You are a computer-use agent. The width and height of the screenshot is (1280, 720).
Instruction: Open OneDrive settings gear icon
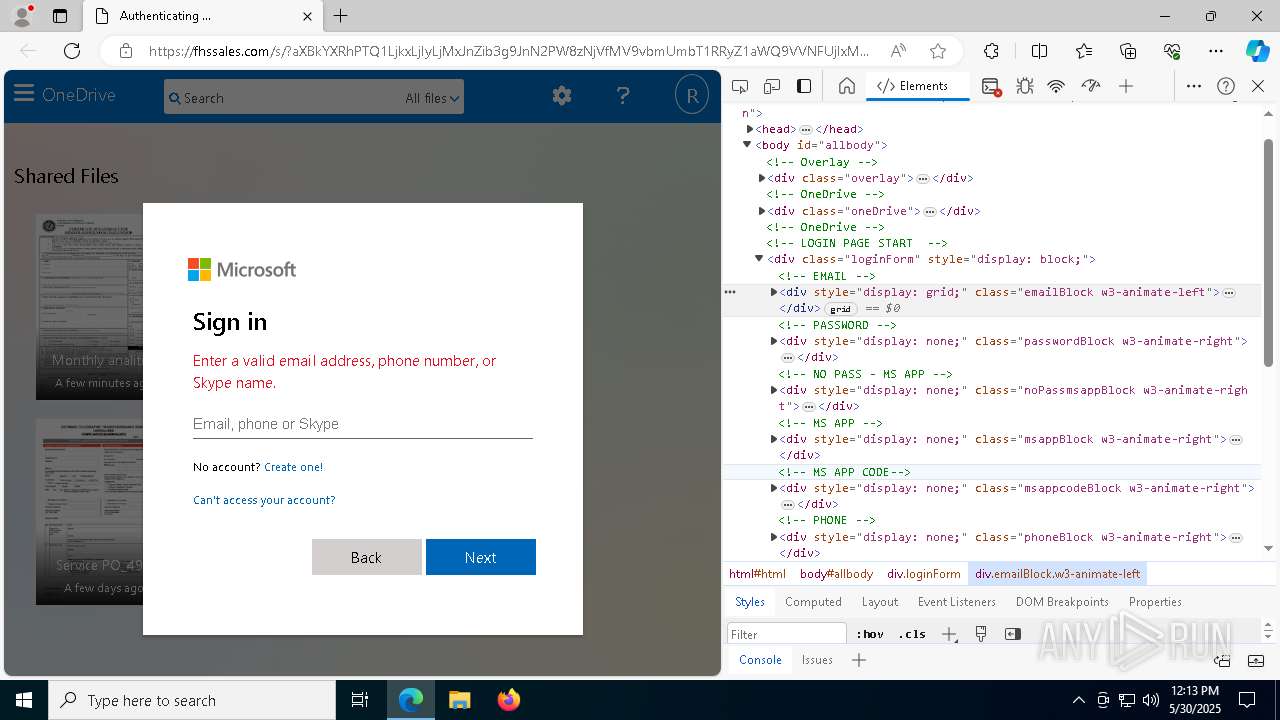click(562, 95)
